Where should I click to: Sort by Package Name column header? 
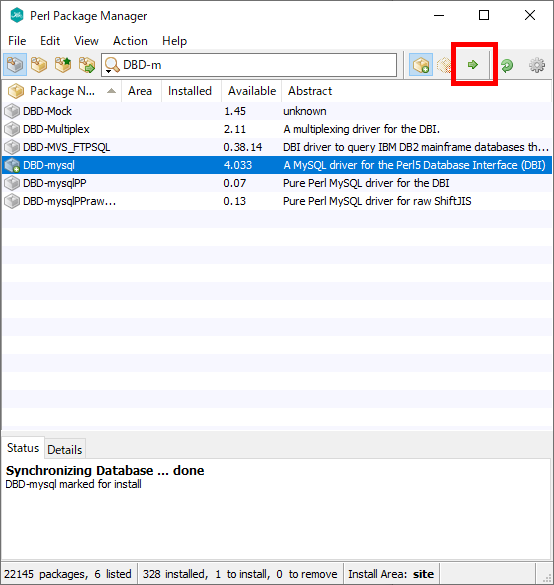pos(62,91)
